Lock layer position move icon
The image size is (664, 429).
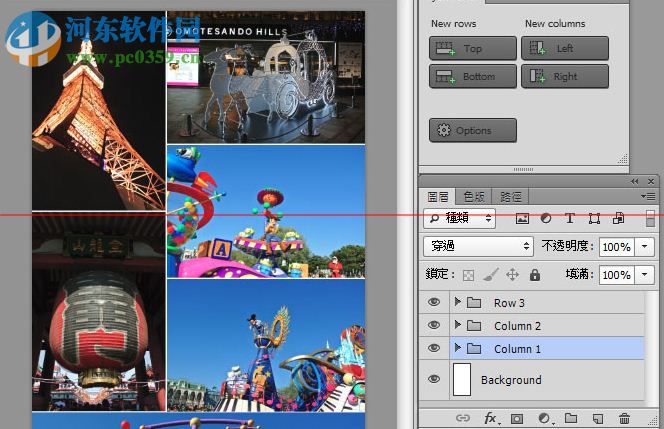(x=512, y=275)
